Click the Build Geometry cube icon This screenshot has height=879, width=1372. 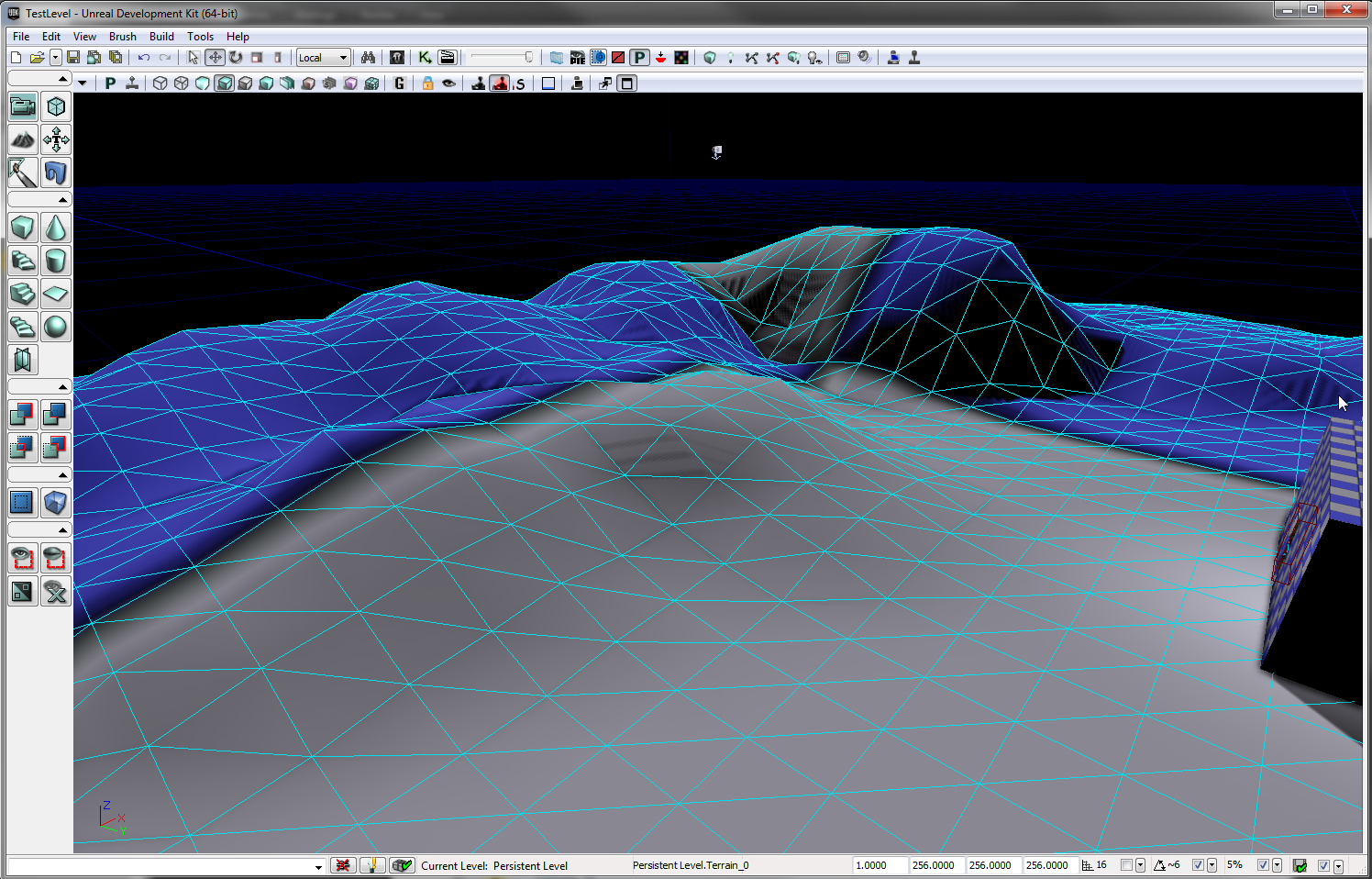709,57
